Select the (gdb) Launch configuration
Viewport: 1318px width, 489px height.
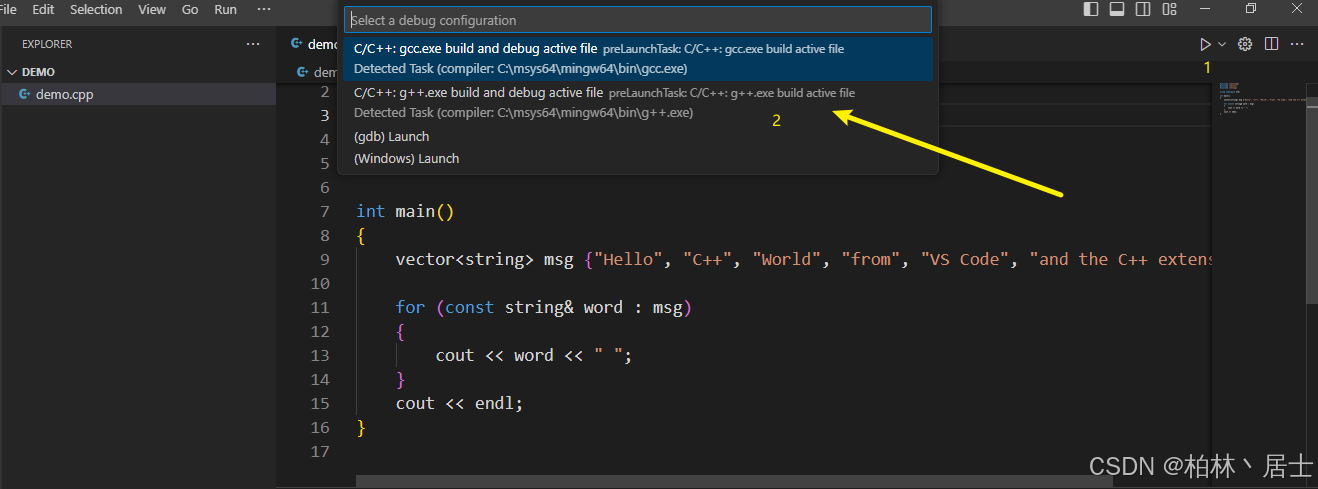point(638,136)
